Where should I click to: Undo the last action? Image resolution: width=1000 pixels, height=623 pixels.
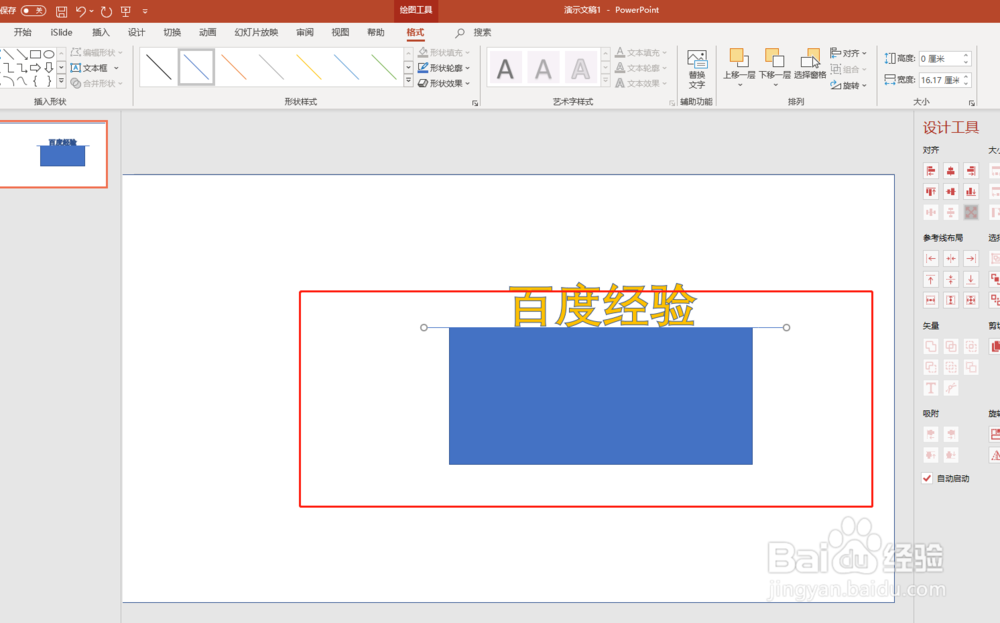coord(80,11)
